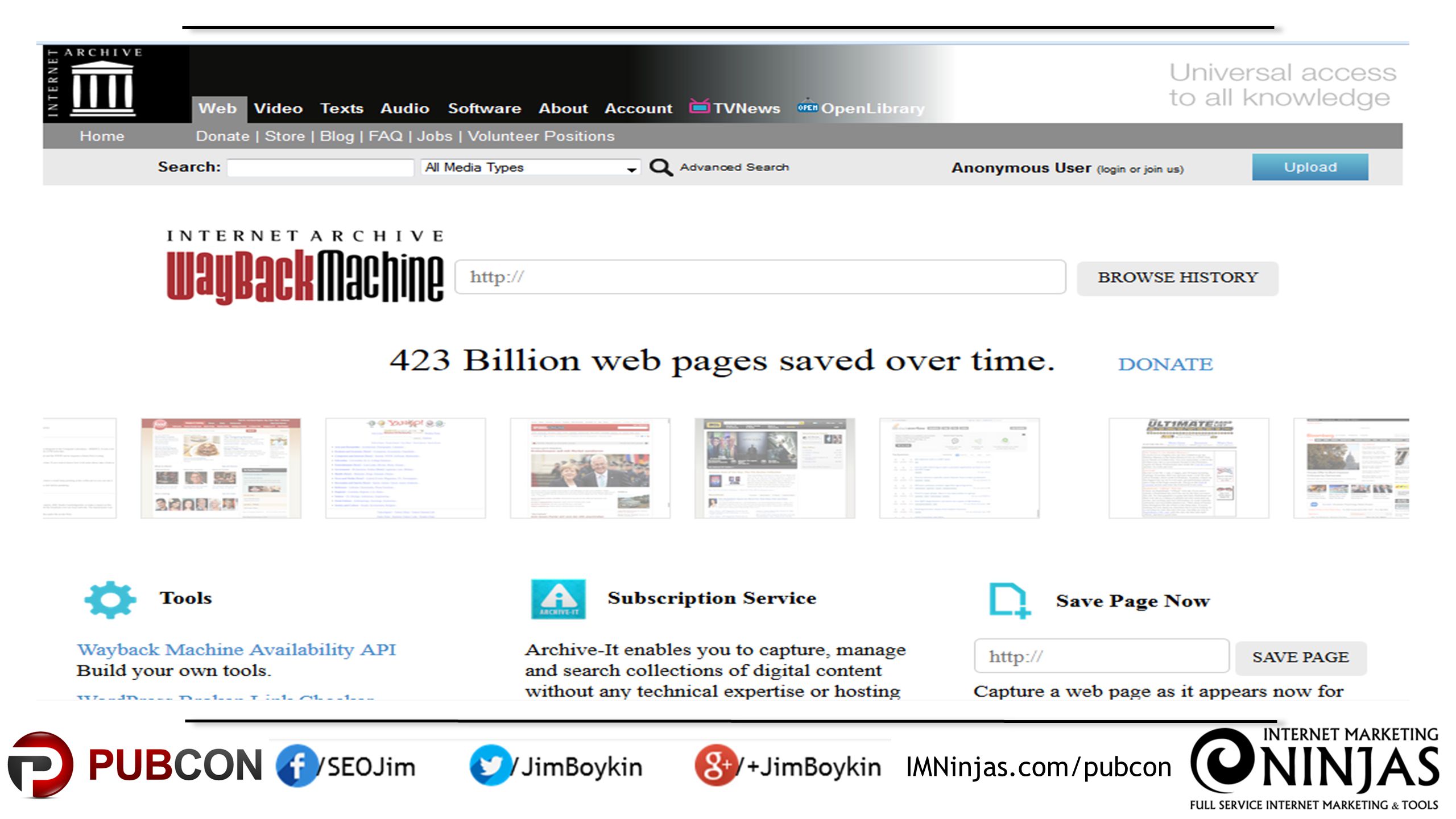1456x819 pixels.
Task: Focus the Save Page Now http:// field
Action: pyautogui.click(x=1102, y=656)
